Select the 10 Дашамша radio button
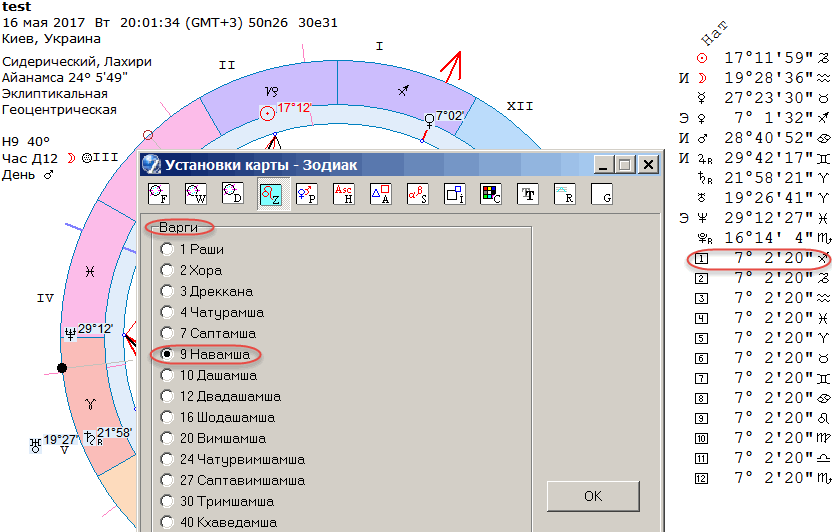This screenshot has height=532, width=832. coord(167,375)
